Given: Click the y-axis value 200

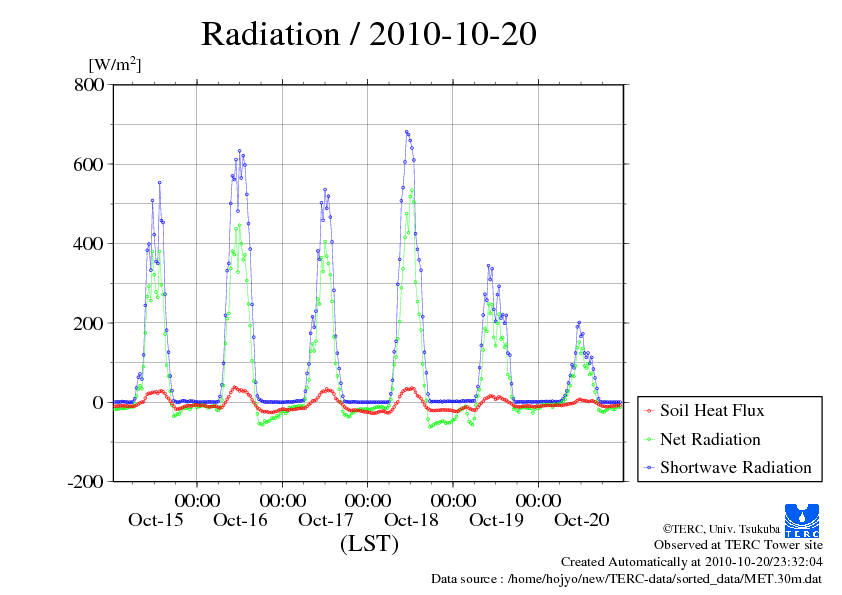Looking at the screenshot, I should (89, 323).
